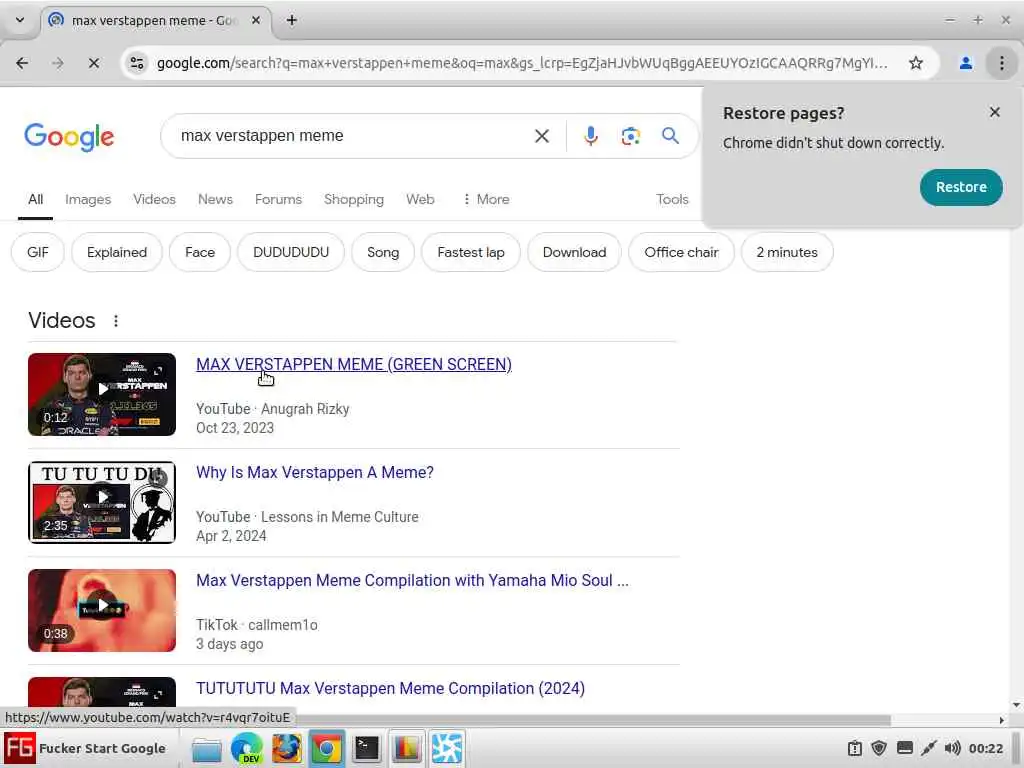Viewport: 1024px width, 768px height.
Task: Launch Firefox from taskbar
Action: point(287,749)
